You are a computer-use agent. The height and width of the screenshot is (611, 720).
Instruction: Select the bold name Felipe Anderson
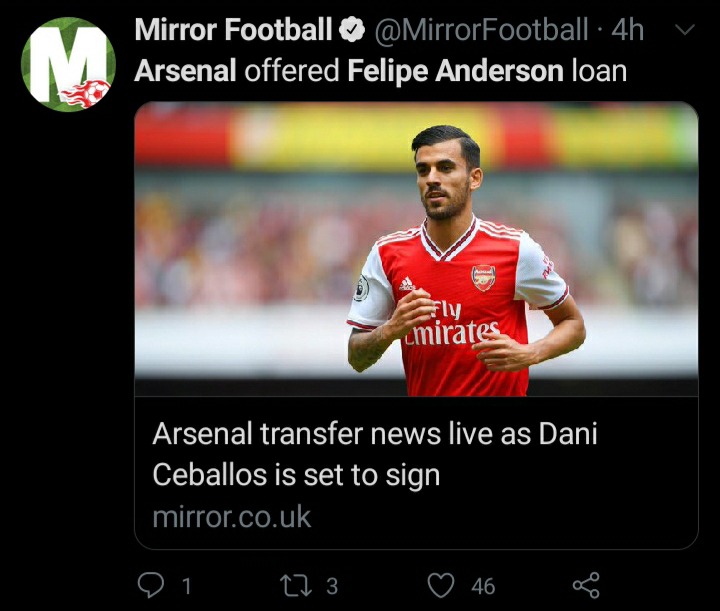pos(452,72)
